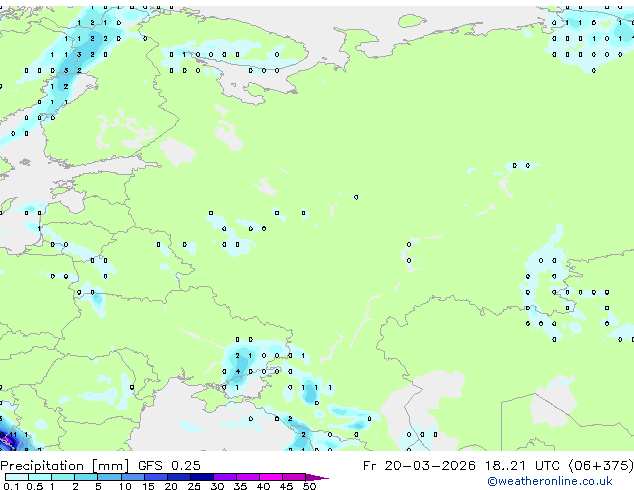Click the 1–2 mm legend swatch
634x490 pixels.
click(x=63, y=477)
